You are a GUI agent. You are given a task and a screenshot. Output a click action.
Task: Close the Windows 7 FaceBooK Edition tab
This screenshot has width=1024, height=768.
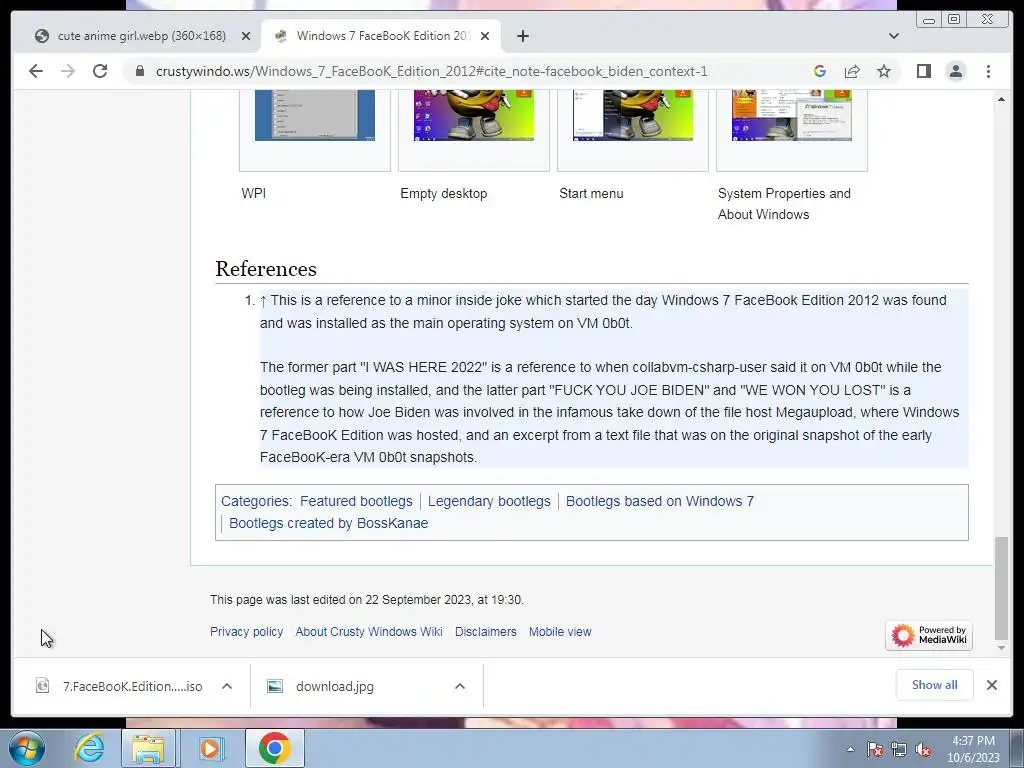(485, 36)
